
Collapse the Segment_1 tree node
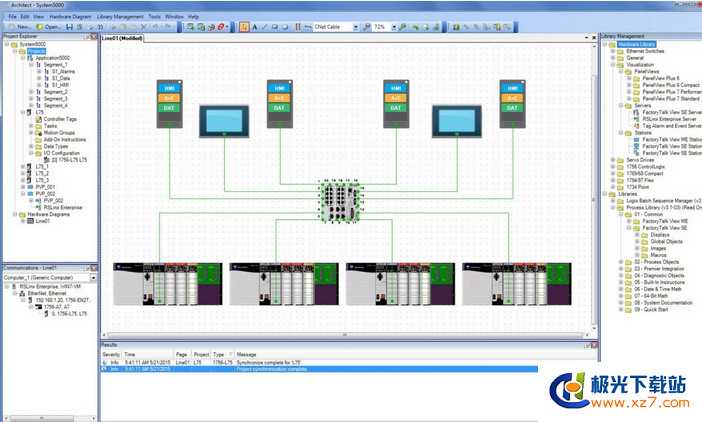point(31,65)
